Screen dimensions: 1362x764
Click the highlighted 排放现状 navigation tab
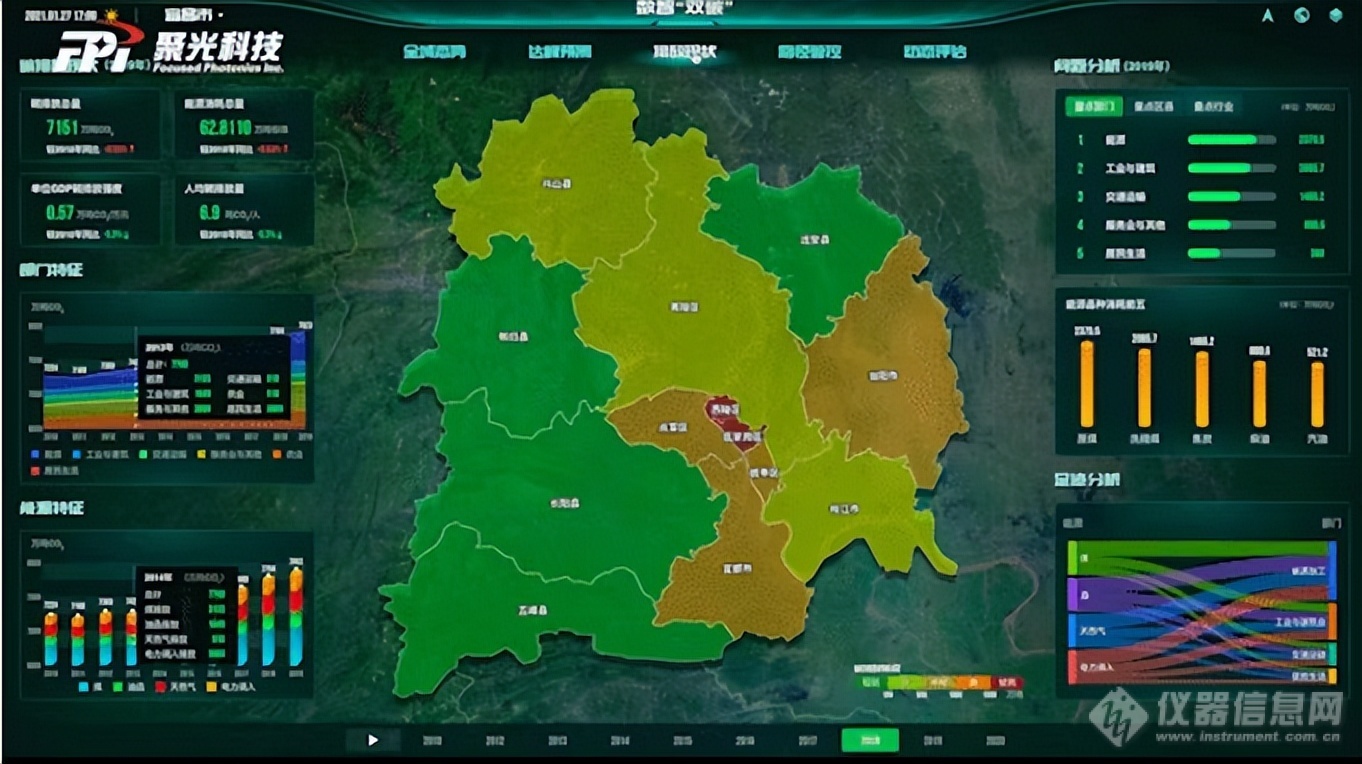click(685, 52)
